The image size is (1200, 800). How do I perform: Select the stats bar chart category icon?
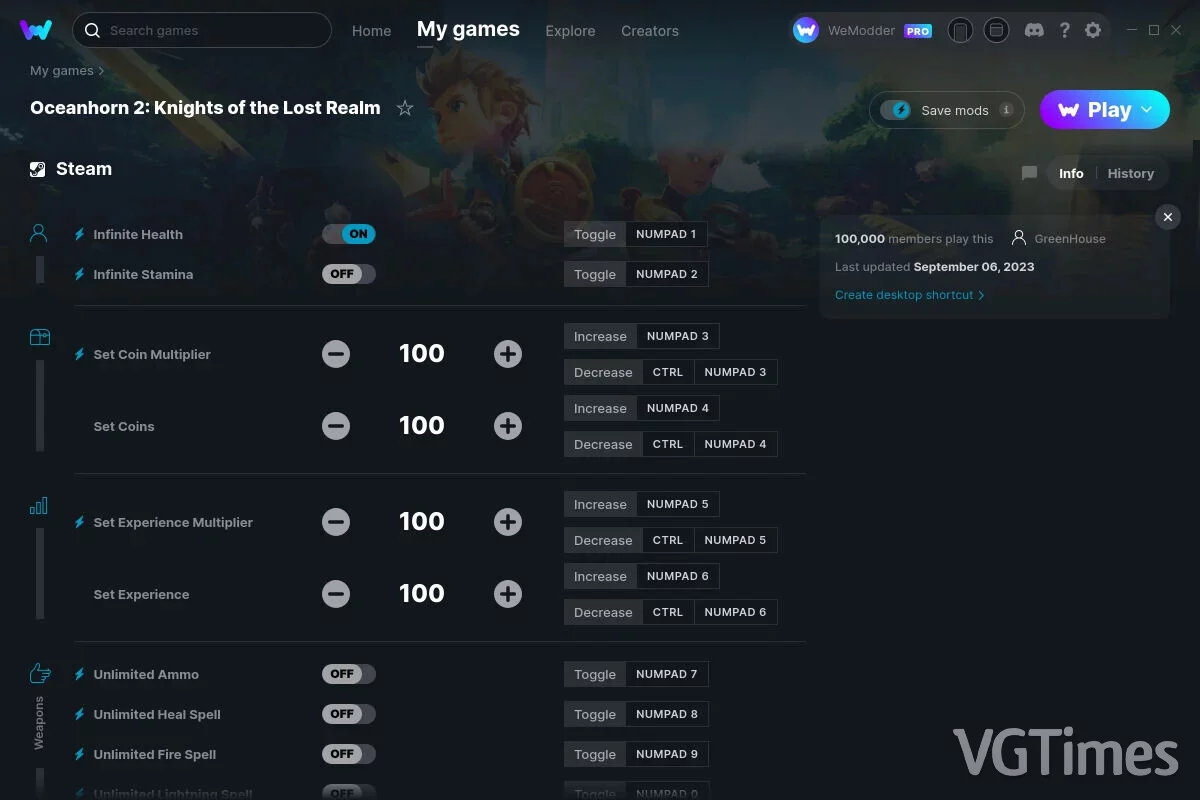[x=39, y=506]
